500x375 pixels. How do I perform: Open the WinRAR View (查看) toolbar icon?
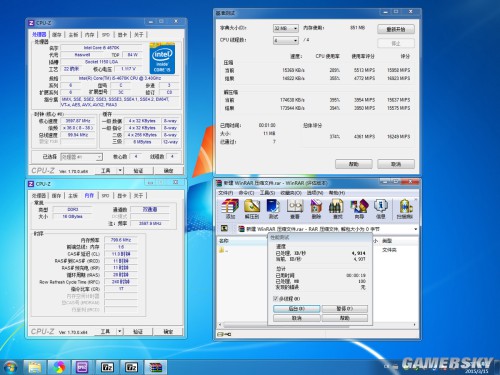(295, 209)
